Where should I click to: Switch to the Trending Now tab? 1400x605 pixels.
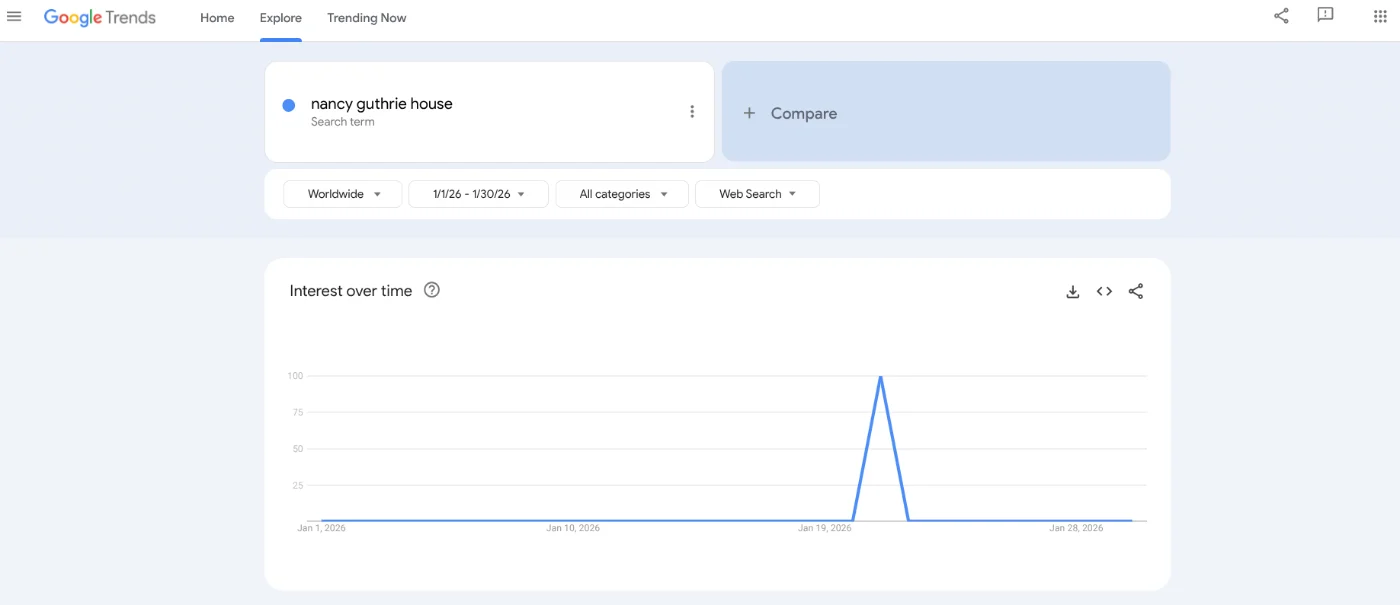[x=366, y=18]
